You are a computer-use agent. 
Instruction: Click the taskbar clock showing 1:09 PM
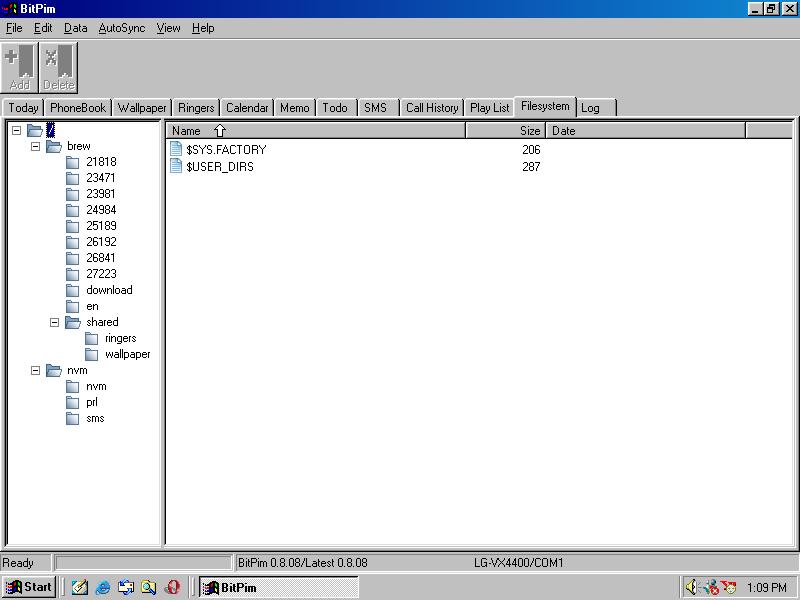(767, 588)
